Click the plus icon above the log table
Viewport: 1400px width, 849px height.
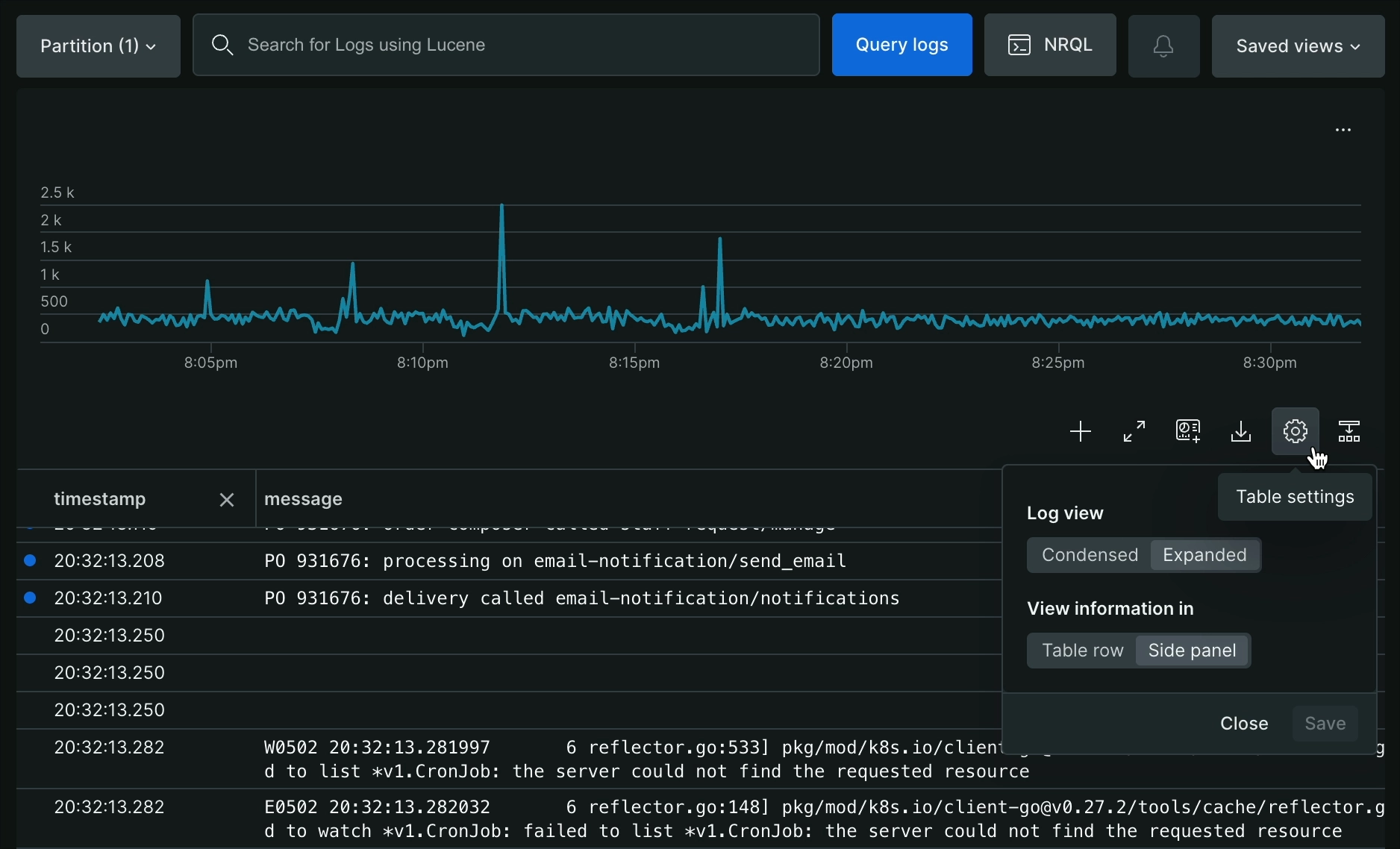tap(1080, 431)
